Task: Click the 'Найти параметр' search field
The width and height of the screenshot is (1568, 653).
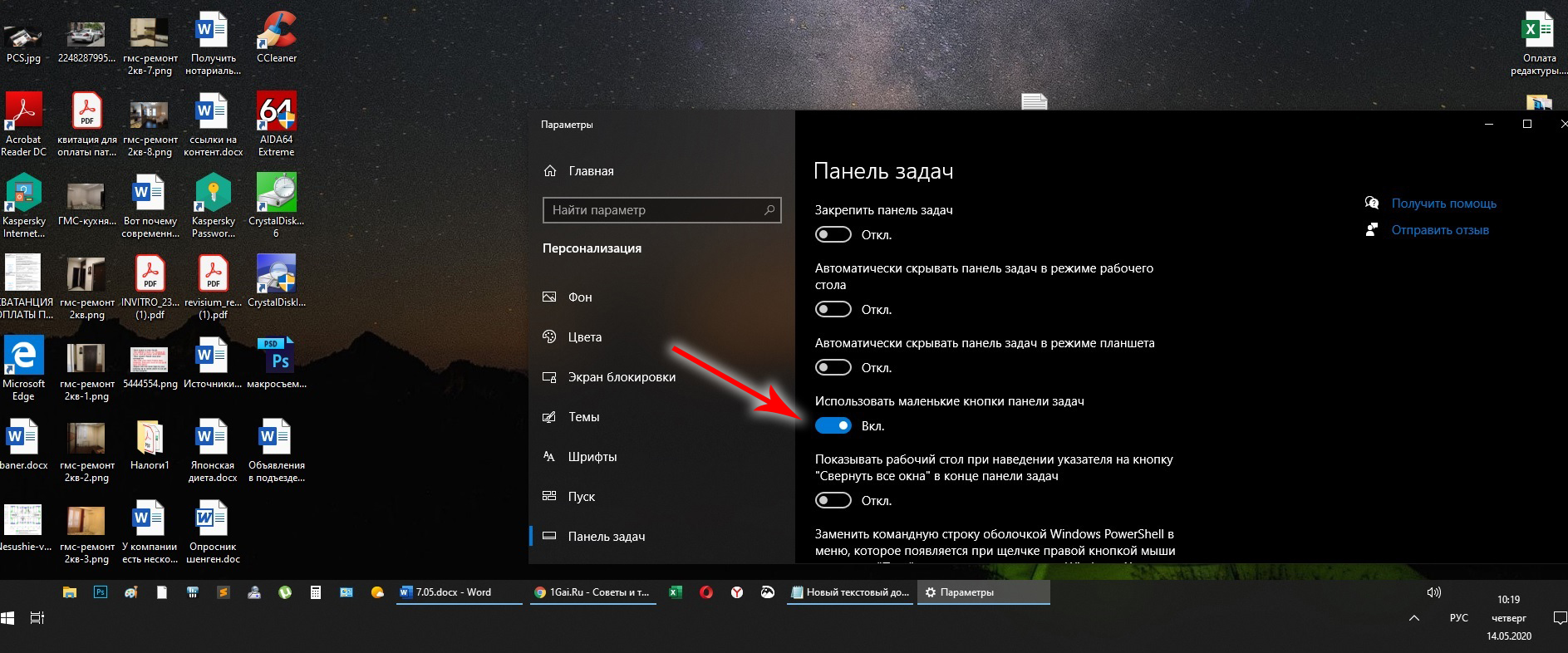Action: 661,210
